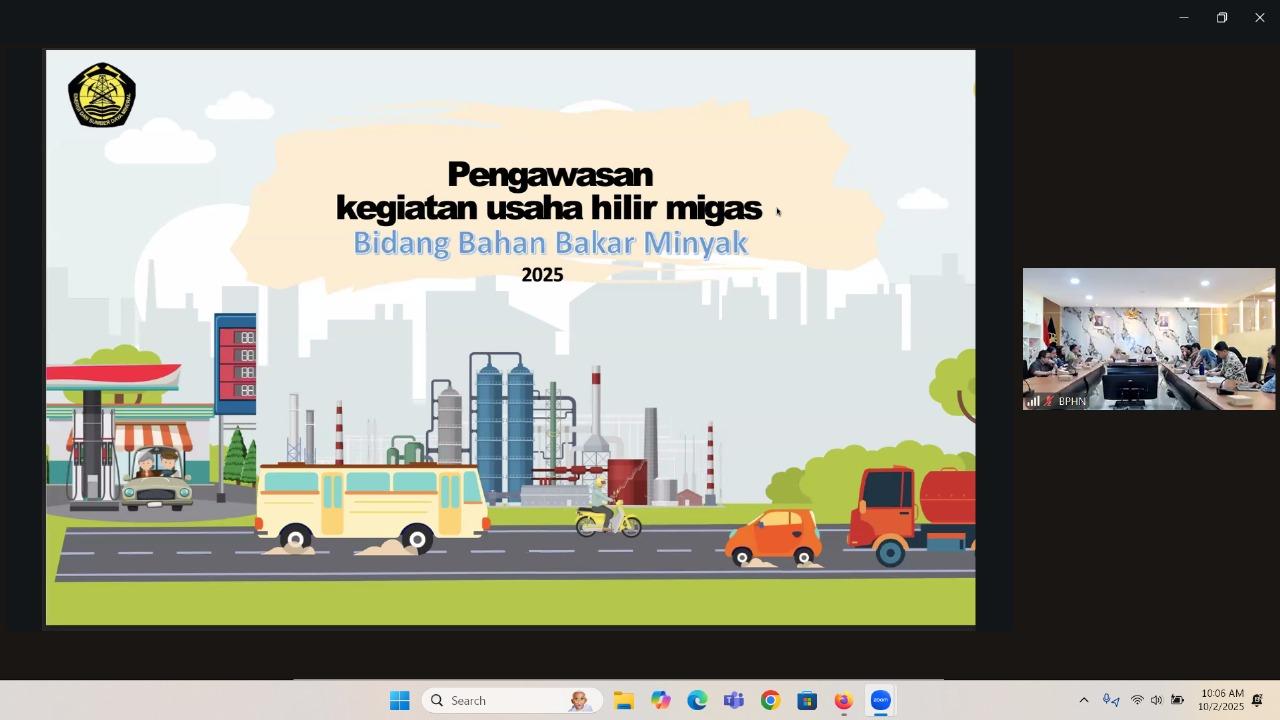The image size is (1280, 720).
Task: Expand hidden system tray icons
Action: tap(1083, 700)
